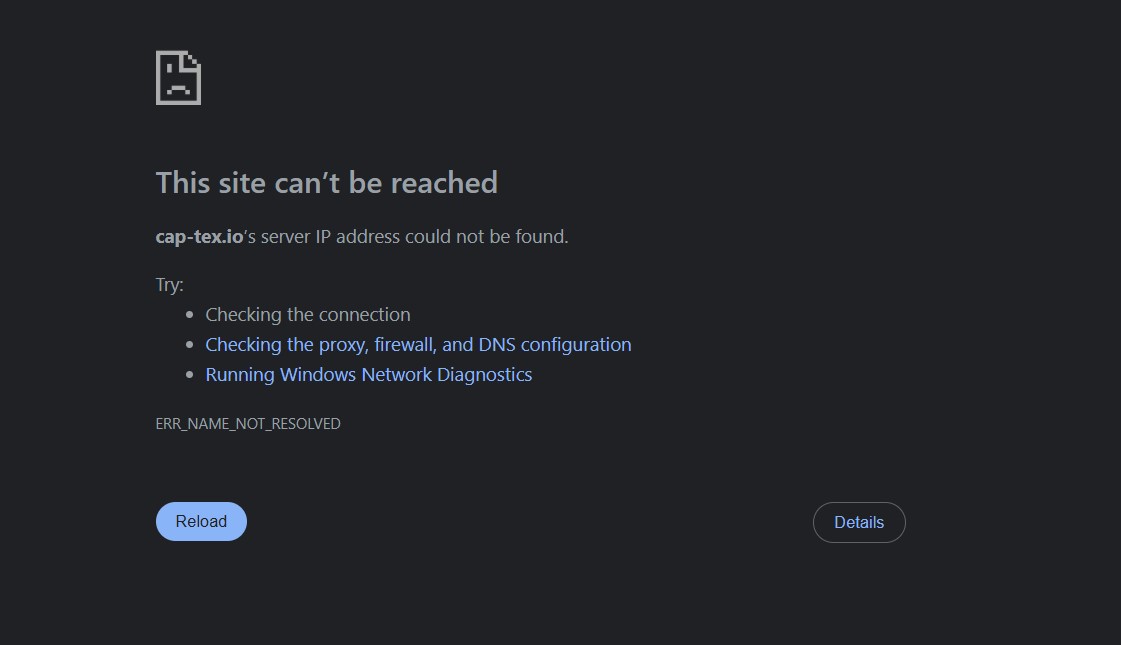The width and height of the screenshot is (1121, 645).
Task: Click the folded corner of the page icon
Action: point(191,60)
